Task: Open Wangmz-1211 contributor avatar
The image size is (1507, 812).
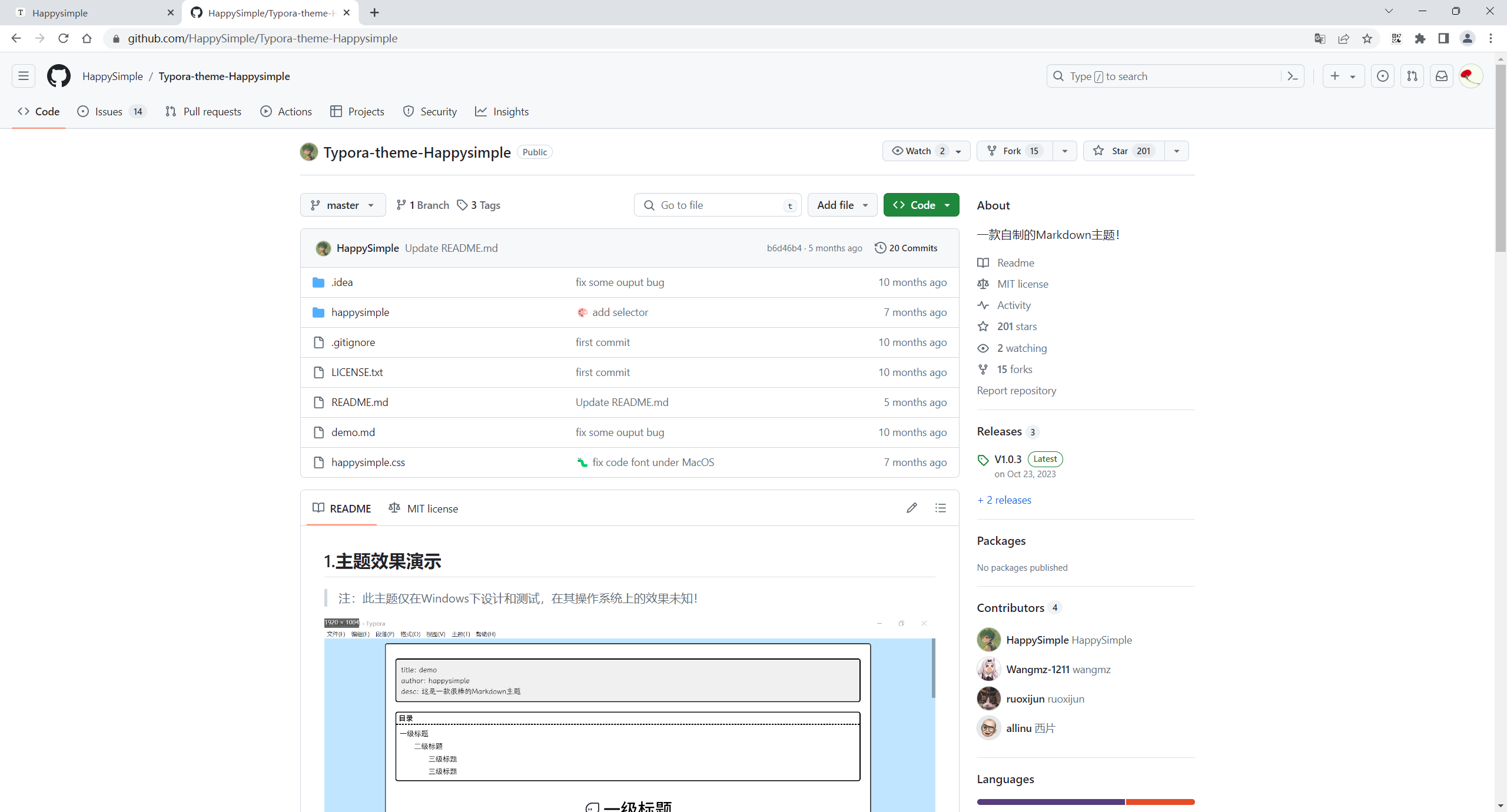Action: 989,669
